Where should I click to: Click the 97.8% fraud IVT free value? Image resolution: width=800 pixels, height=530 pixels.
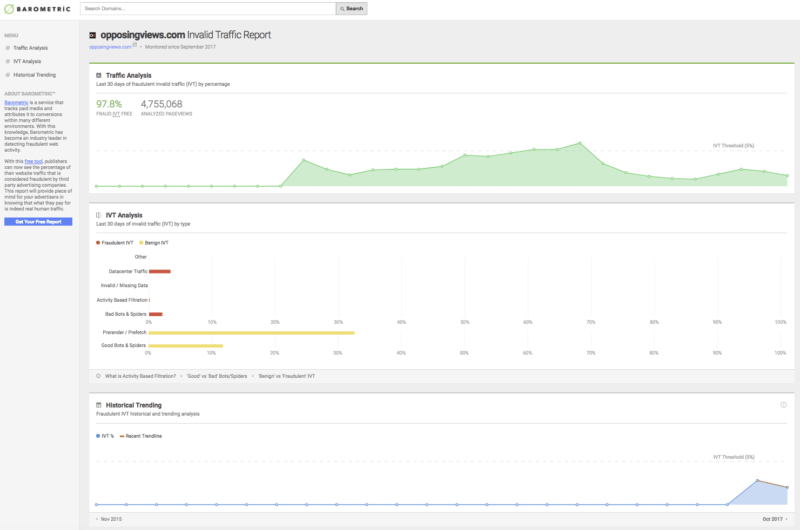109,104
